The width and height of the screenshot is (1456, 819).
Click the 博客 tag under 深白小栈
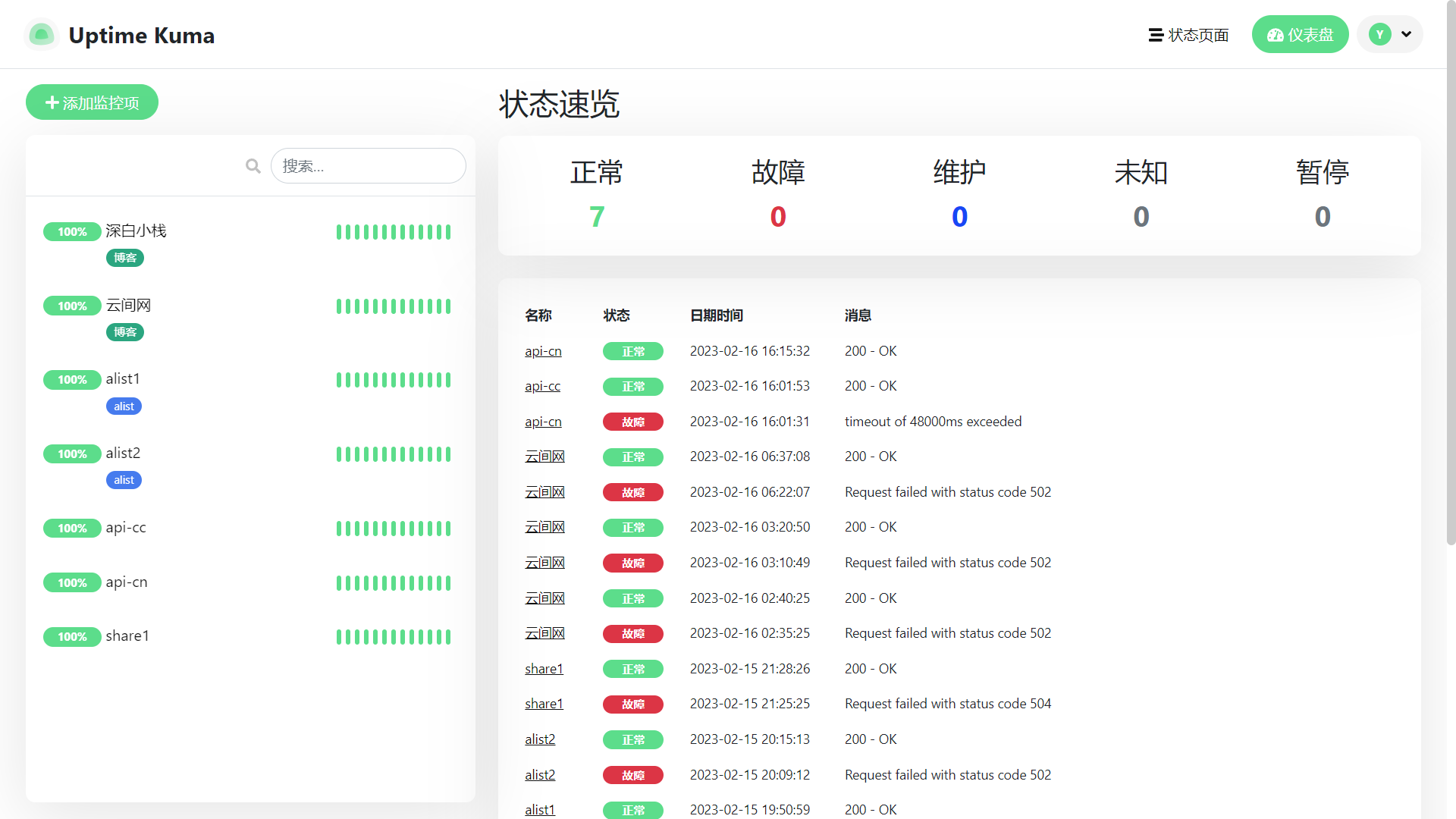pos(125,258)
